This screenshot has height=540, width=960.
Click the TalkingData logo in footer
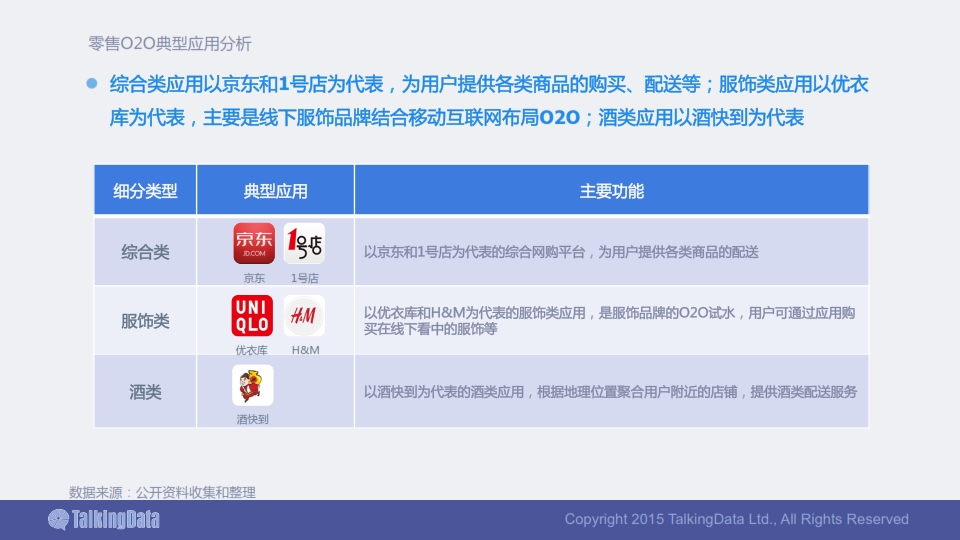pos(104,519)
